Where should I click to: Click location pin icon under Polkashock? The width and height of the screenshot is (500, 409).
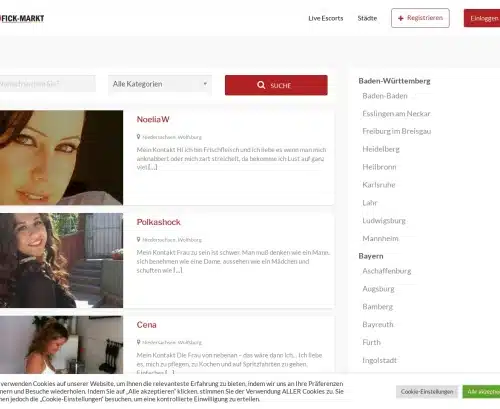click(x=138, y=239)
